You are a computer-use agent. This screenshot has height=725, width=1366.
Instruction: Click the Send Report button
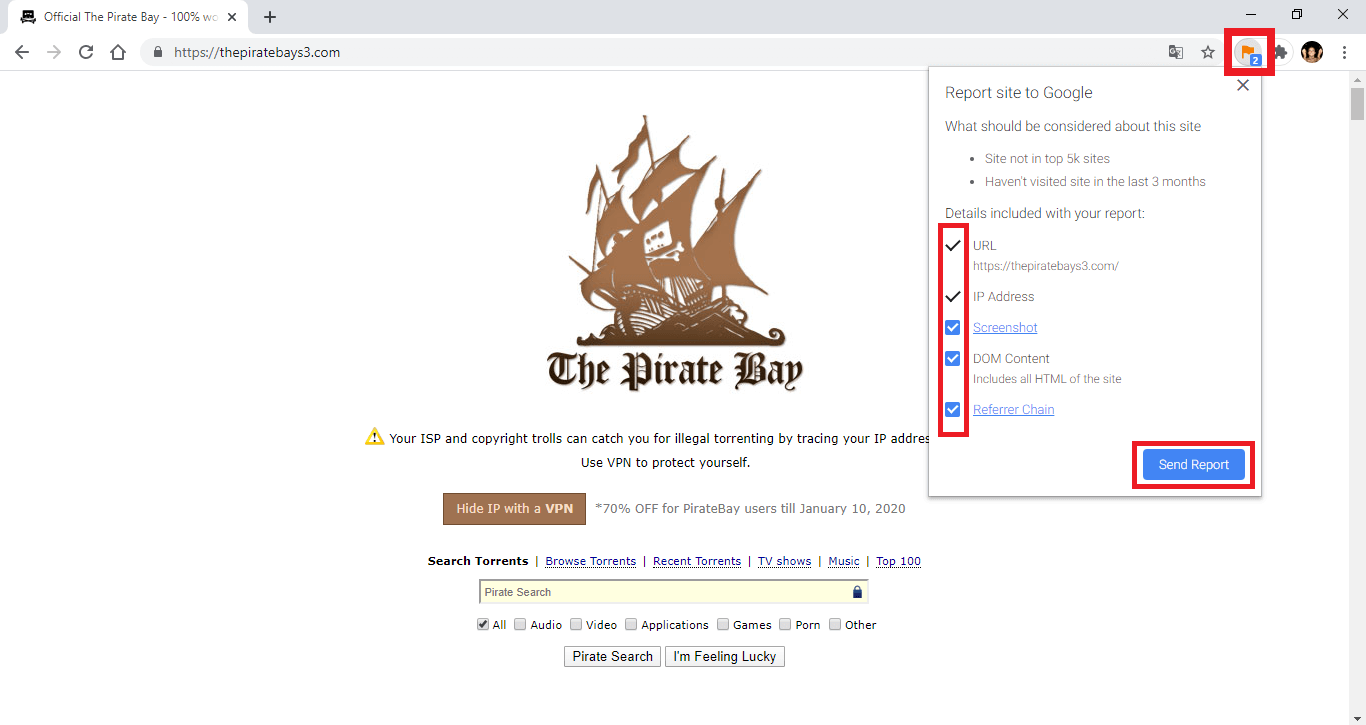point(1193,465)
